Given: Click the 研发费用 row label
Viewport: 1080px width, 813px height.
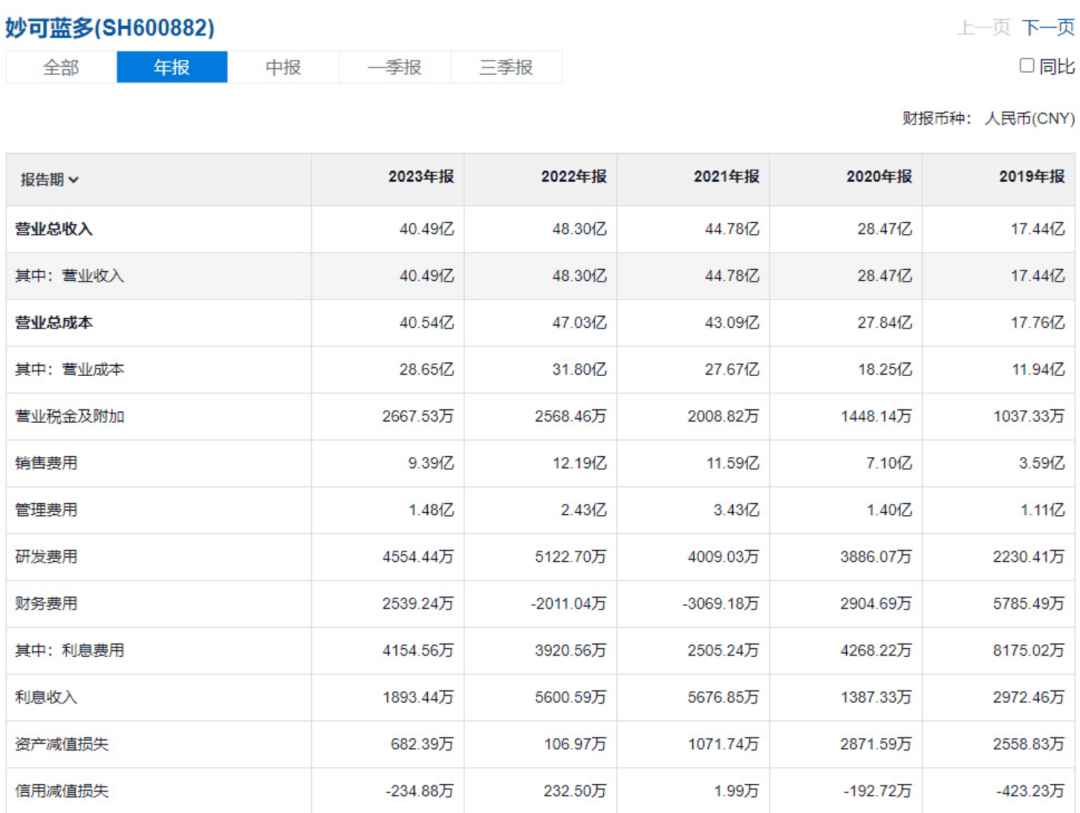Looking at the screenshot, I should pos(46,557).
